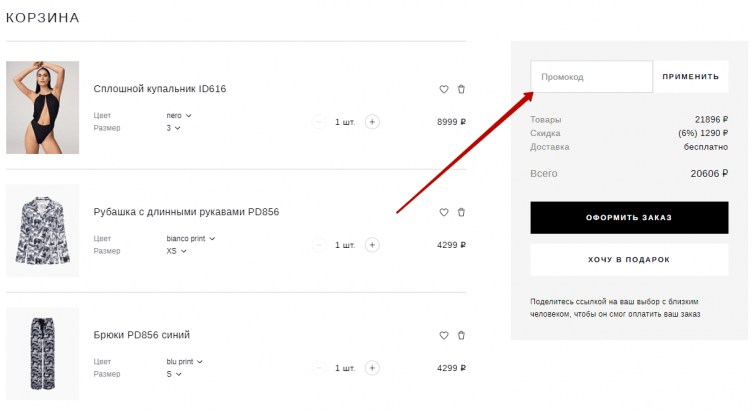This screenshot has width=752, height=410.
Task: Click heart icon for trousers PD856 синий
Action: click(444, 335)
